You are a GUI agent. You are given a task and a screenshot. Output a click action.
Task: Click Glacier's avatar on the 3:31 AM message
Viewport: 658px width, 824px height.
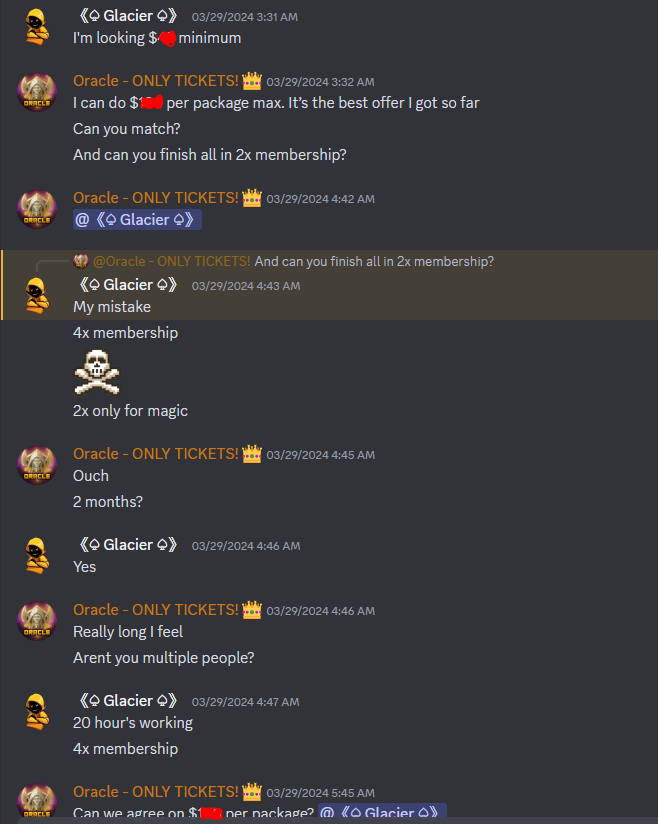[37, 27]
